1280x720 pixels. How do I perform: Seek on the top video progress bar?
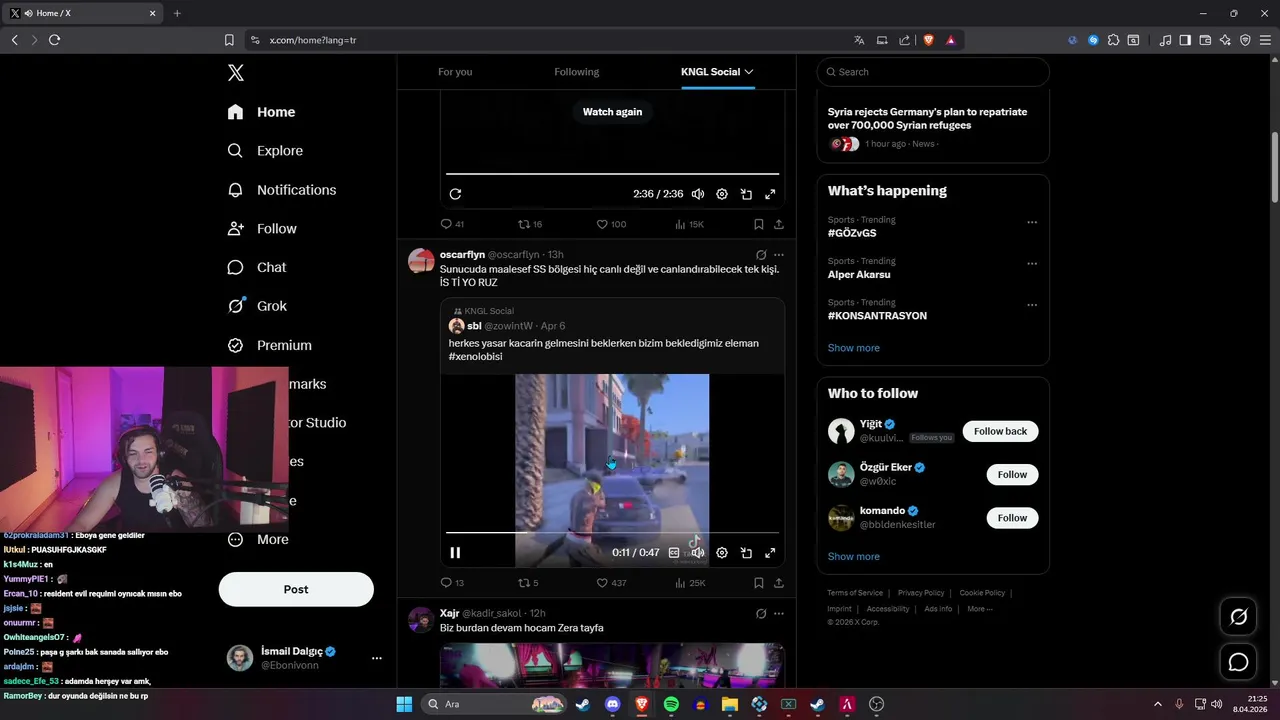point(612,174)
